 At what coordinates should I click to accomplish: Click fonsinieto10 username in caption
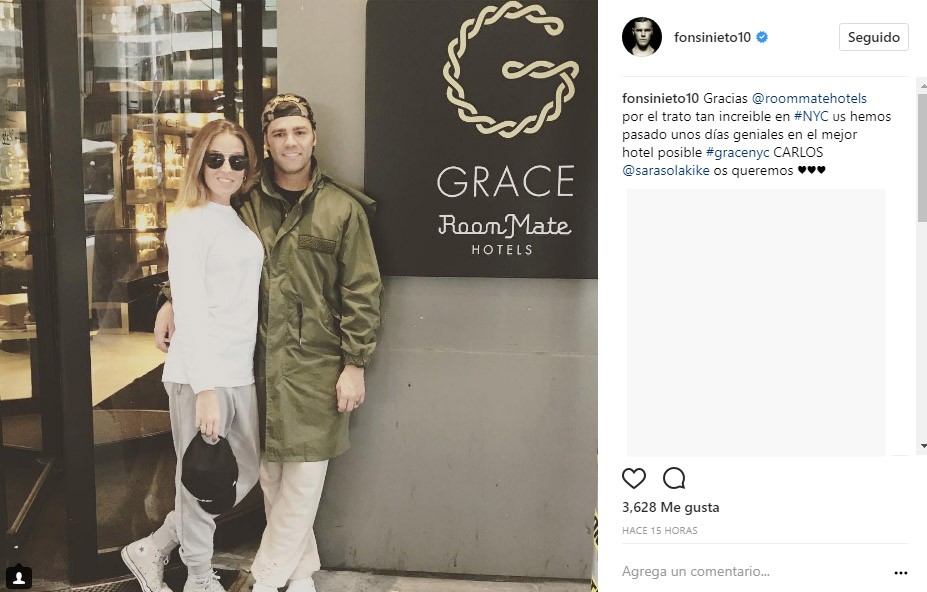point(660,98)
